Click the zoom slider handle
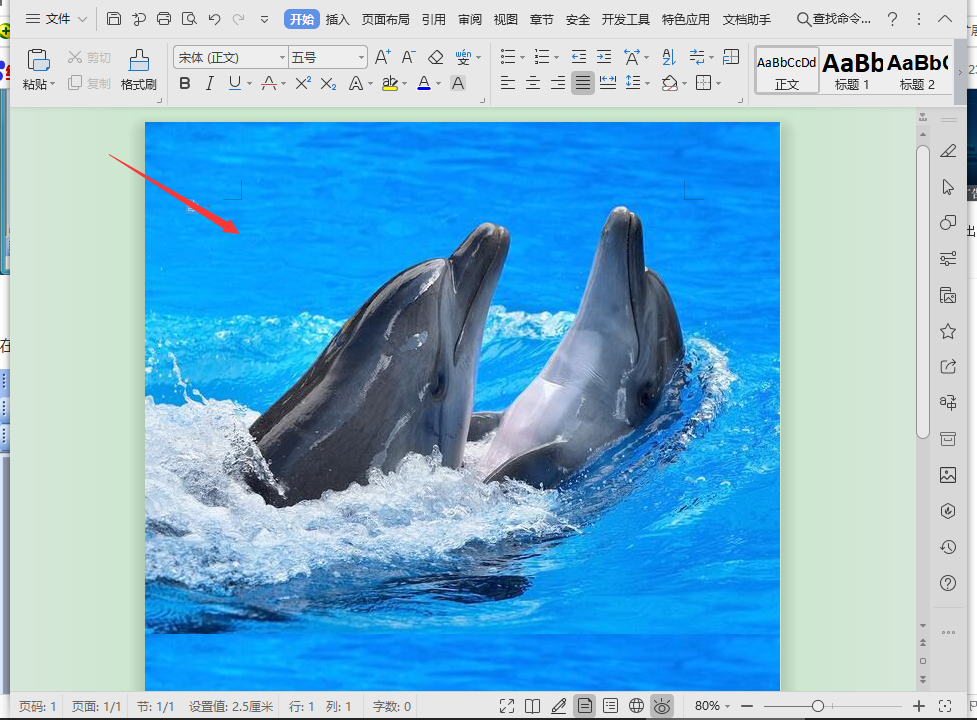Image resolution: width=977 pixels, height=720 pixels. (x=817, y=706)
